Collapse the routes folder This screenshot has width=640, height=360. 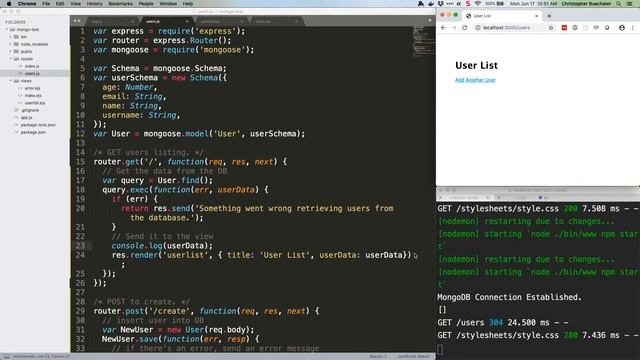pos(11,59)
